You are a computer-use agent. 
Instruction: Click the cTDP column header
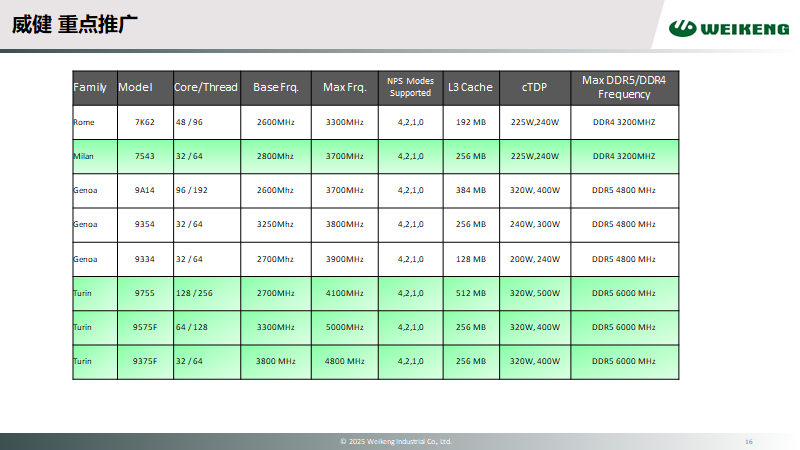click(x=535, y=88)
